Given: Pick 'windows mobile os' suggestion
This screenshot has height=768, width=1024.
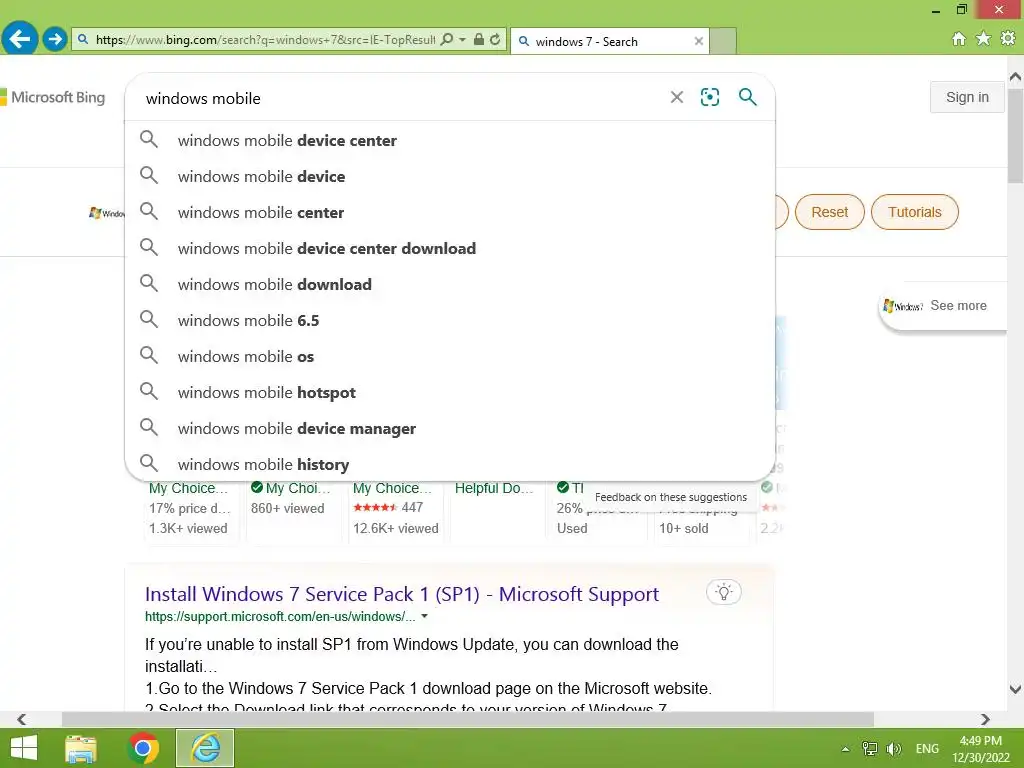Looking at the screenshot, I should point(450,356).
